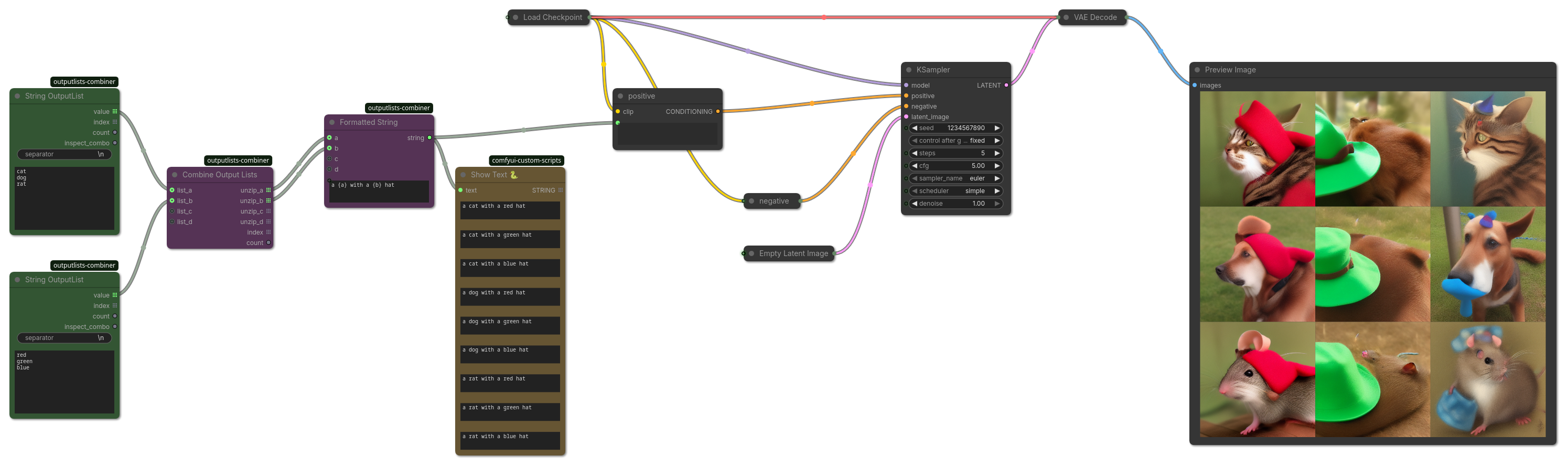Click the Show Text STRING output port
Image resolution: width=1568 pixels, height=467 pixels.
coord(561,190)
